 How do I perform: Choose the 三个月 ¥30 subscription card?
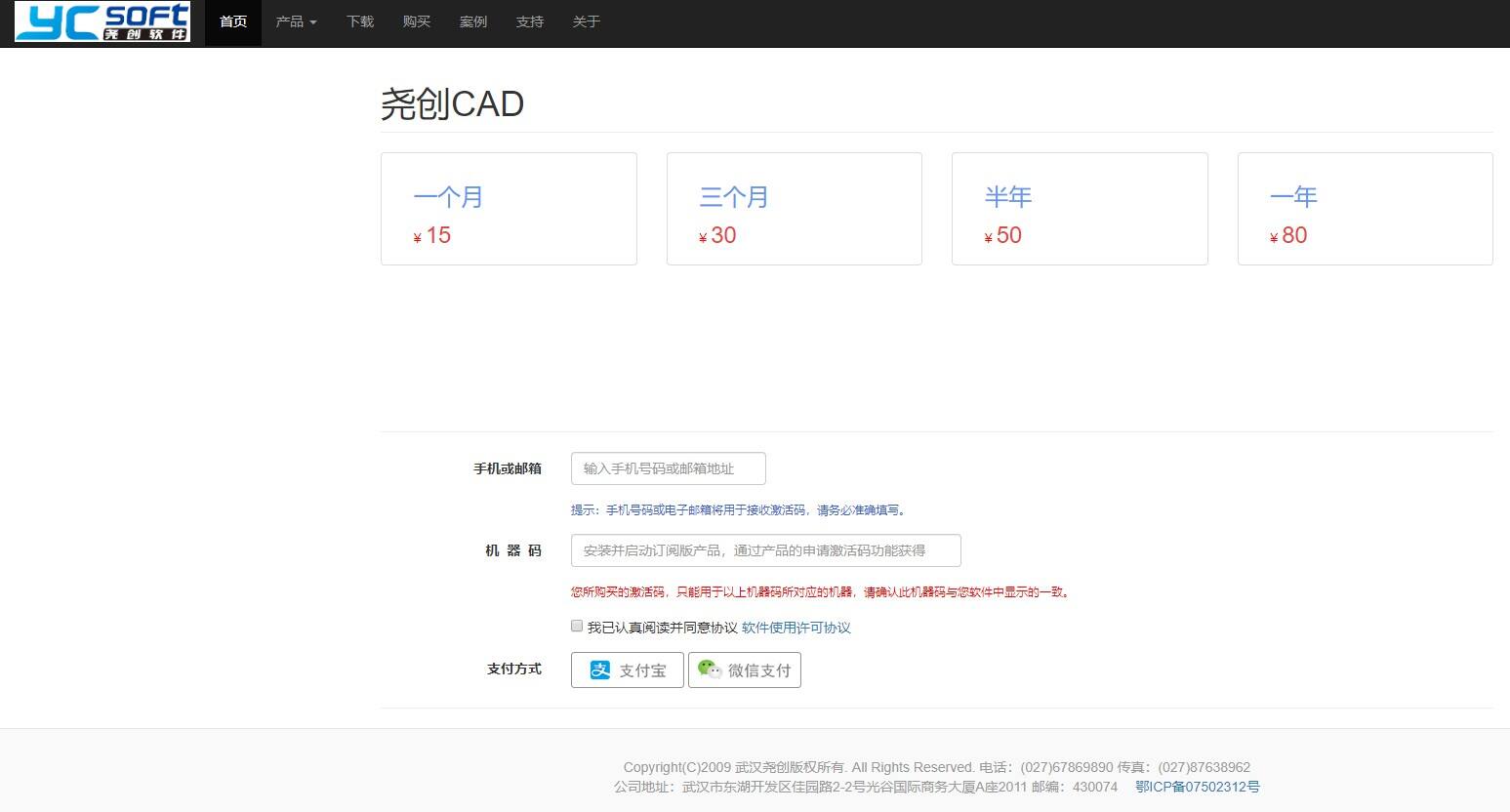tap(794, 209)
